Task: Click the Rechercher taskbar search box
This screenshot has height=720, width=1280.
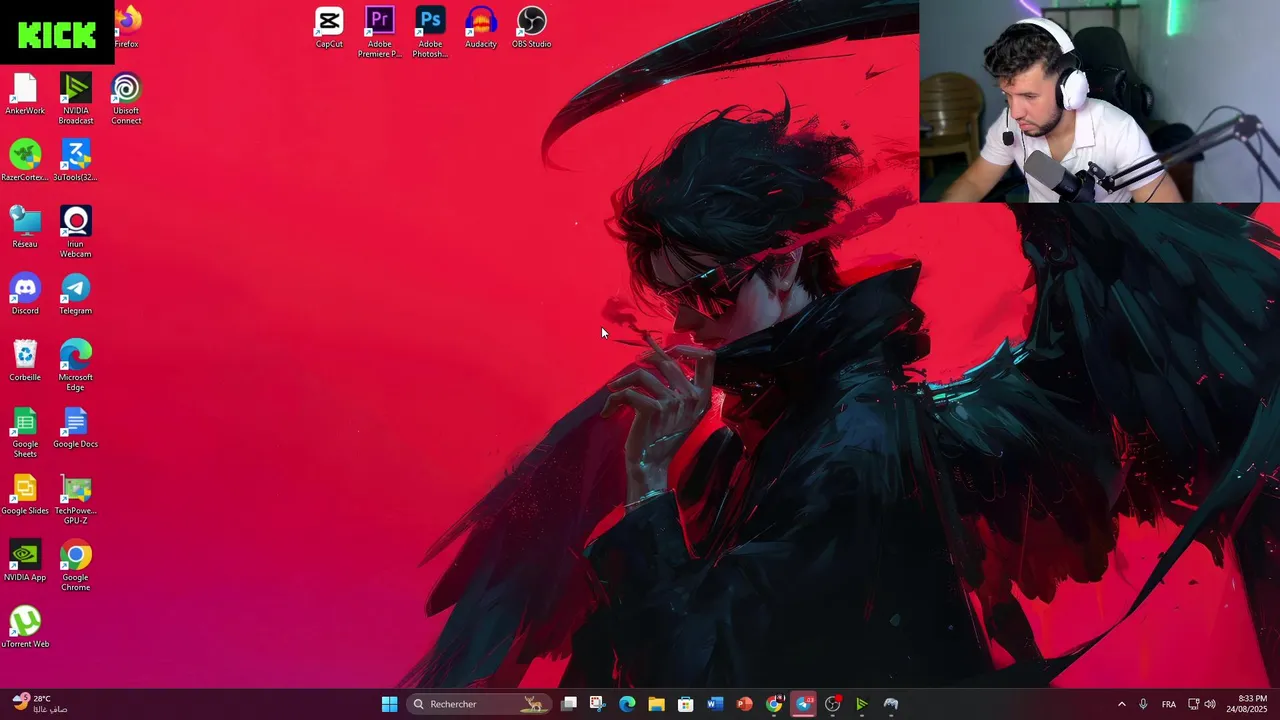Action: click(481, 704)
